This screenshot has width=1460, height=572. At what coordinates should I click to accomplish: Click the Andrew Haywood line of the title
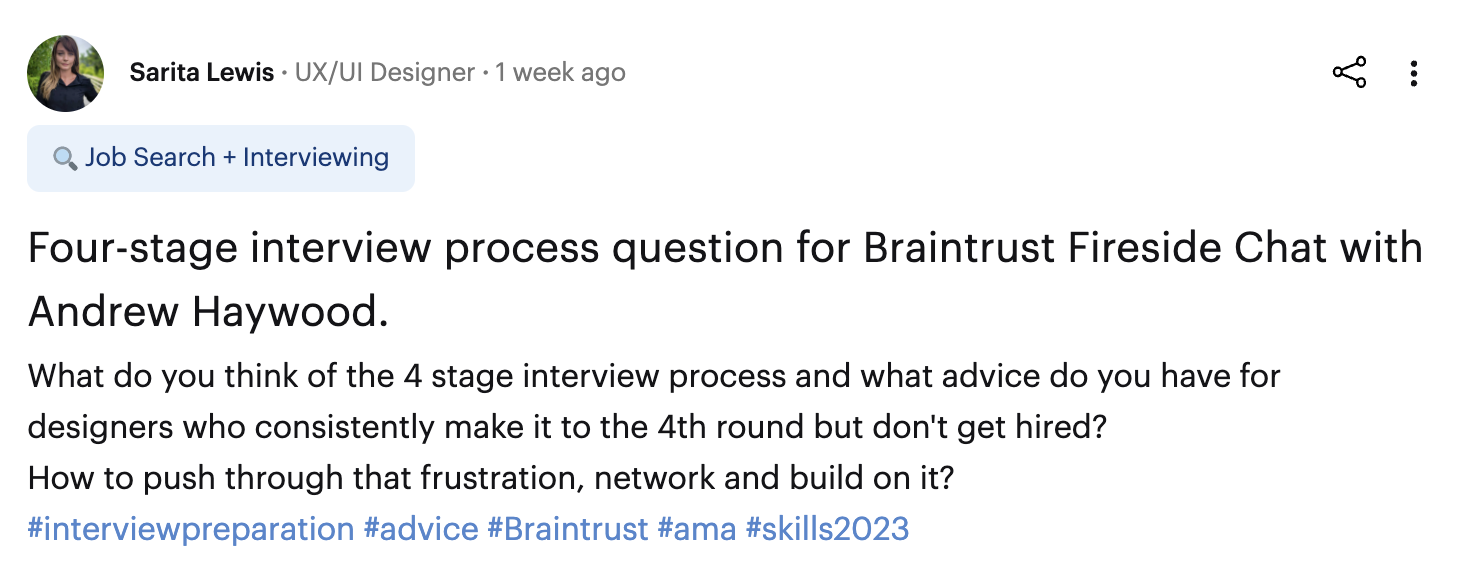click(208, 314)
